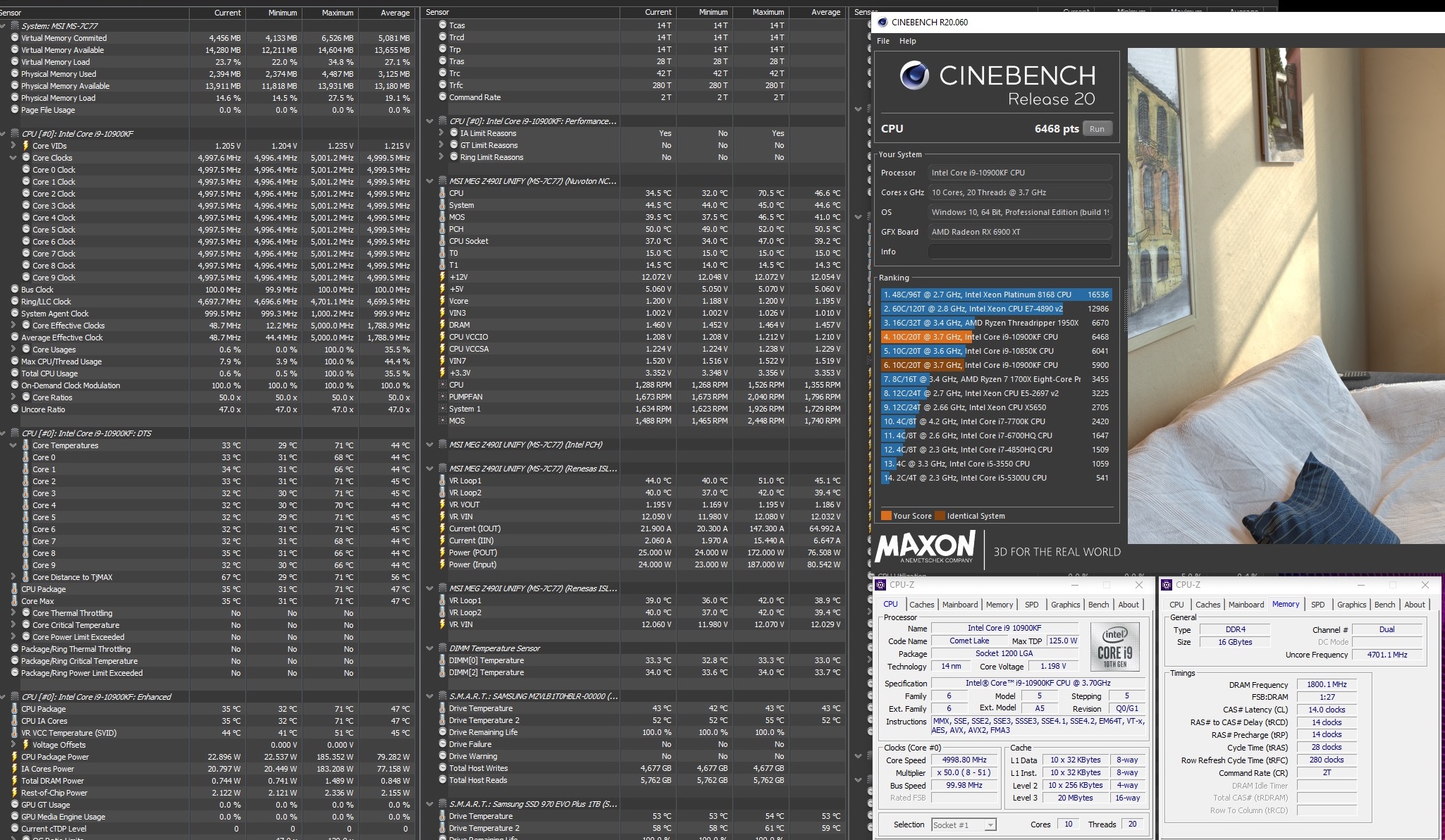Click the icon of Virtual Memory Commited

15,38
